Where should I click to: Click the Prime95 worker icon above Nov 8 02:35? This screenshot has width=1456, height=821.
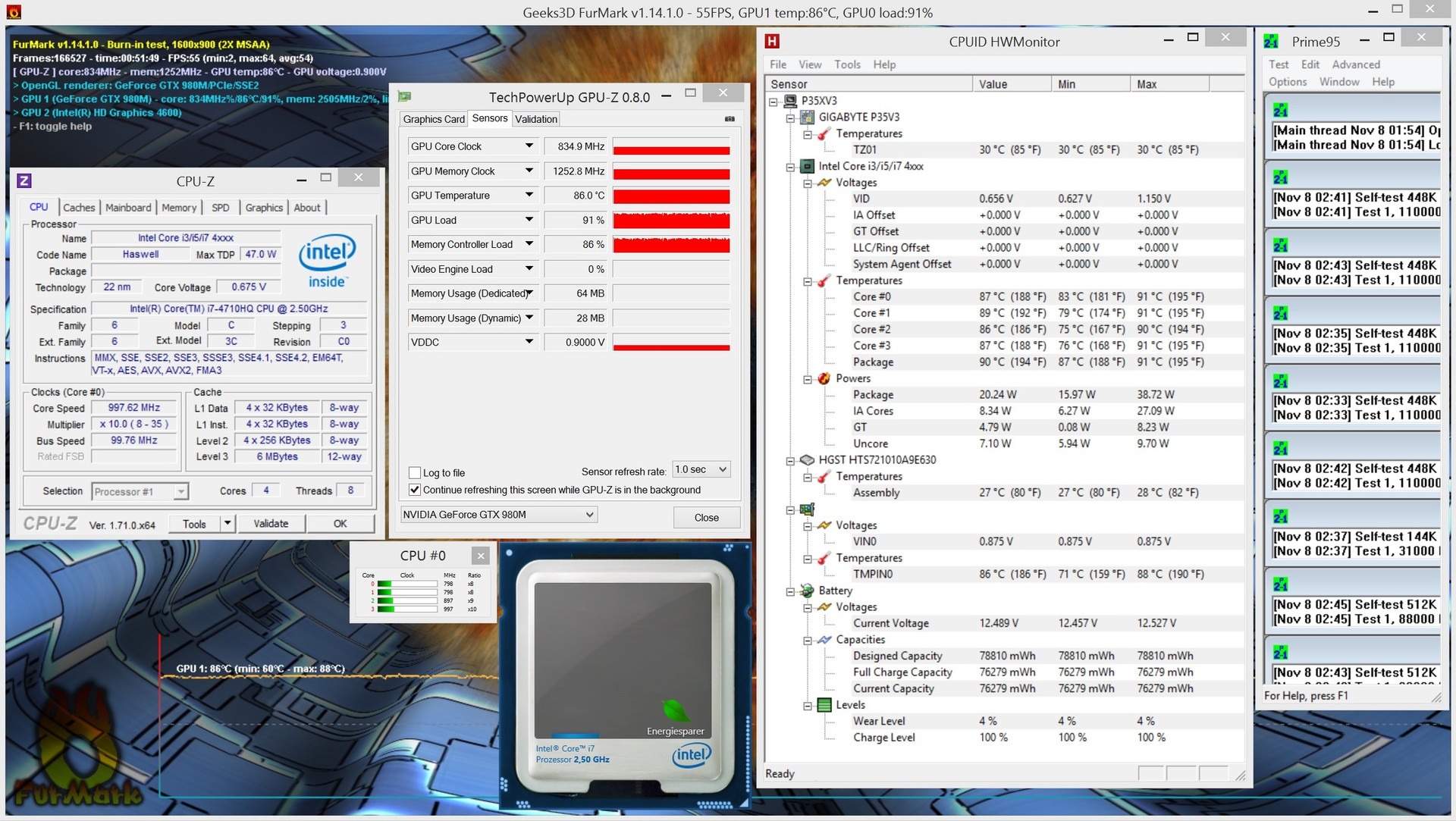(1280, 313)
